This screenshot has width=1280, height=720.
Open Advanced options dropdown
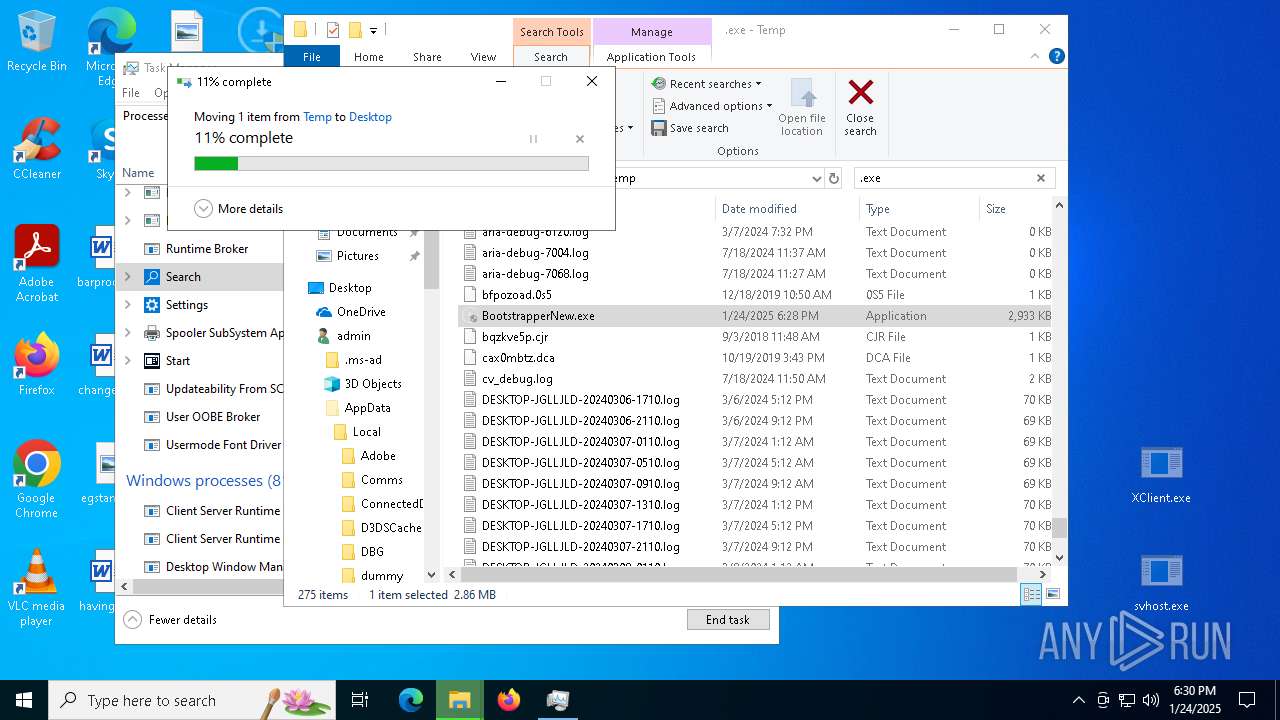[x=711, y=106]
